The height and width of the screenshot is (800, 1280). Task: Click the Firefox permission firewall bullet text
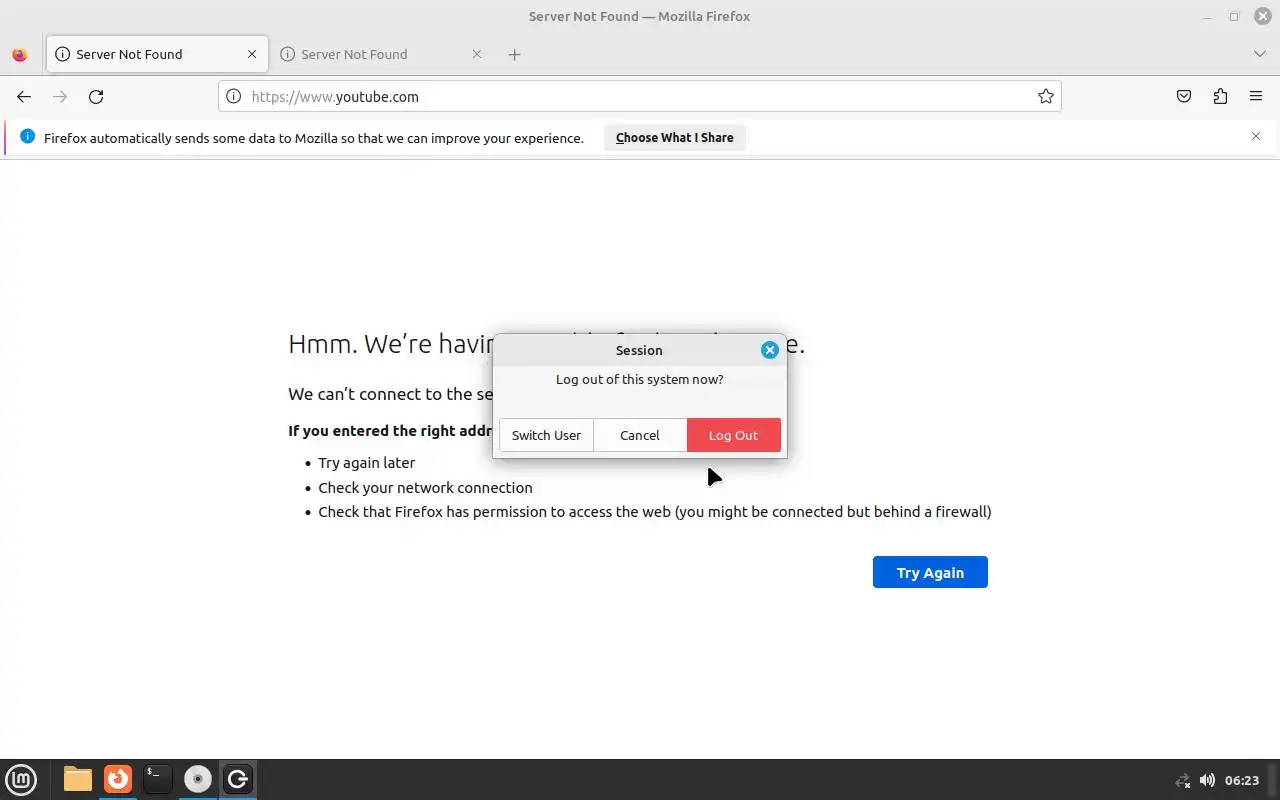click(655, 512)
